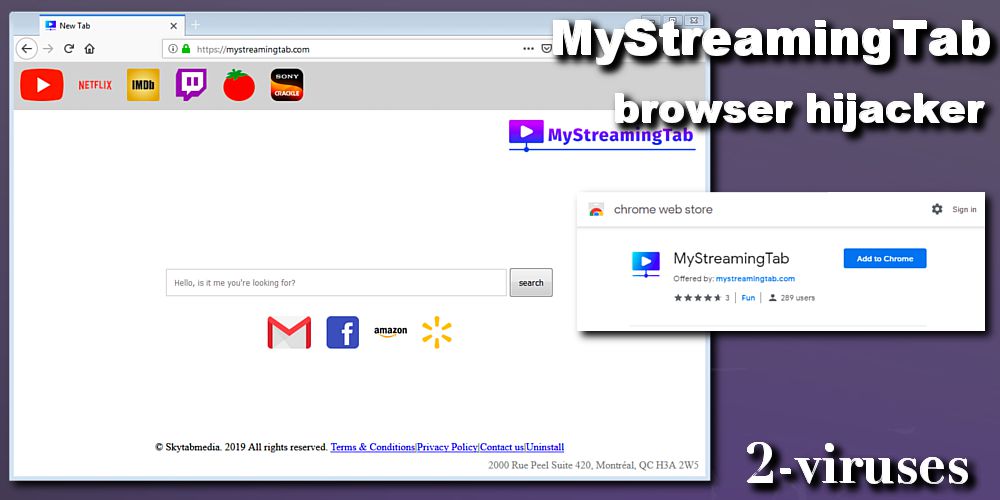Image resolution: width=1000 pixels, height=500 pixels.
Task: Open the Sony Crackle shortcut
Action: [287, 85]
